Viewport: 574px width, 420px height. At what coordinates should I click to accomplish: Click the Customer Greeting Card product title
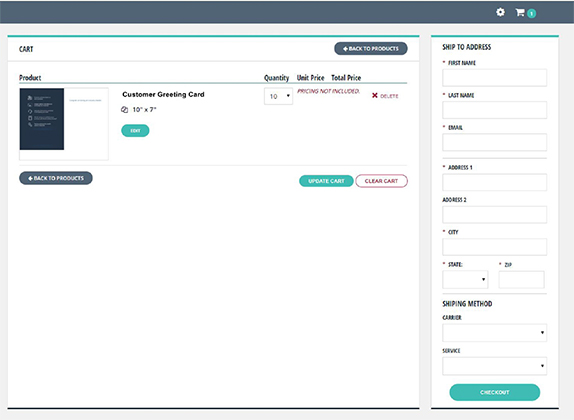[163, 94]
